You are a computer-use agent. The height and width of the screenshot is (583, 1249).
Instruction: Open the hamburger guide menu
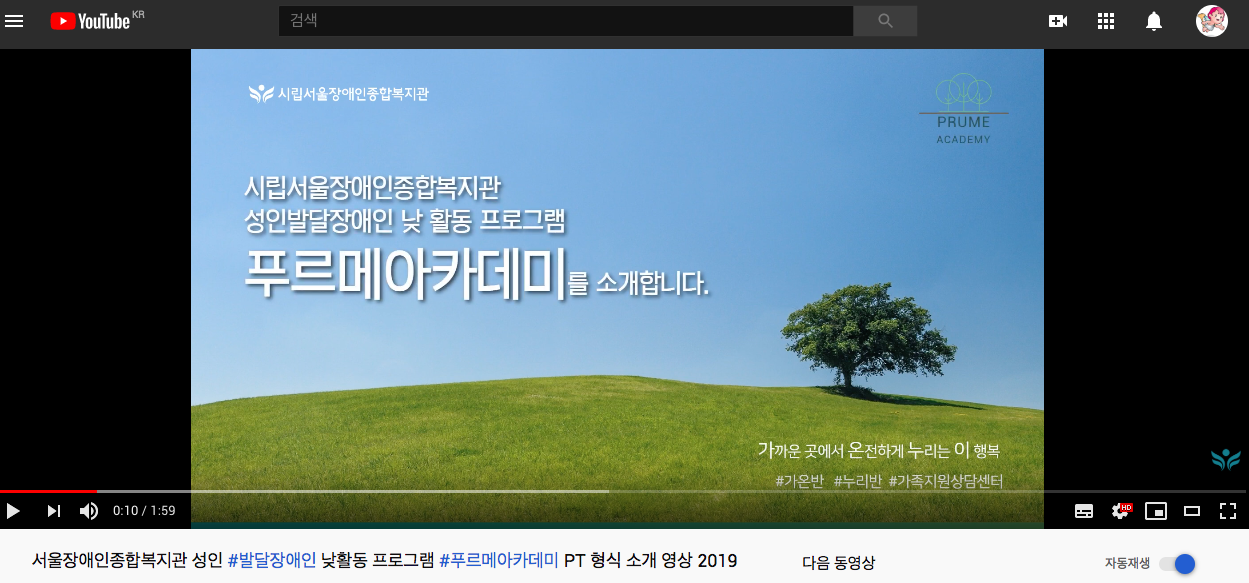(x=14, y=21)
